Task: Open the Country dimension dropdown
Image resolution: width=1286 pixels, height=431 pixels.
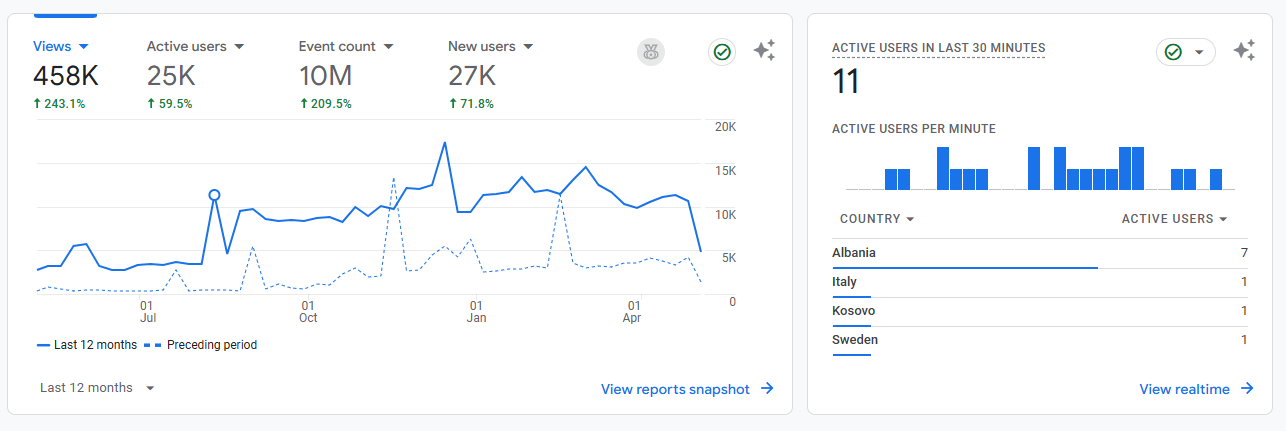Action: pyautogui.click(x=877, y=219)
